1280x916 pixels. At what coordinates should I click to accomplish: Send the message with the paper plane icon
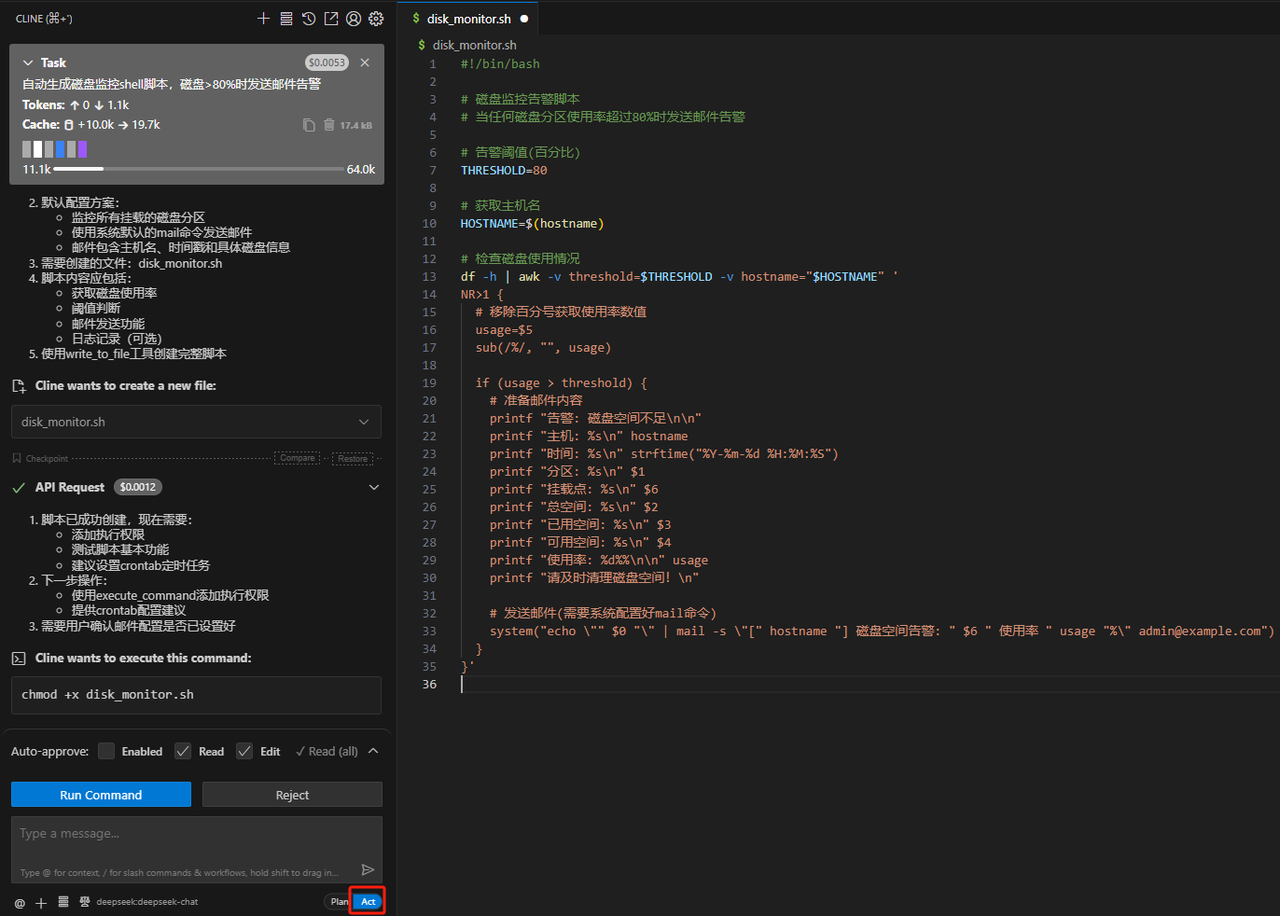(x=368, y=870)
